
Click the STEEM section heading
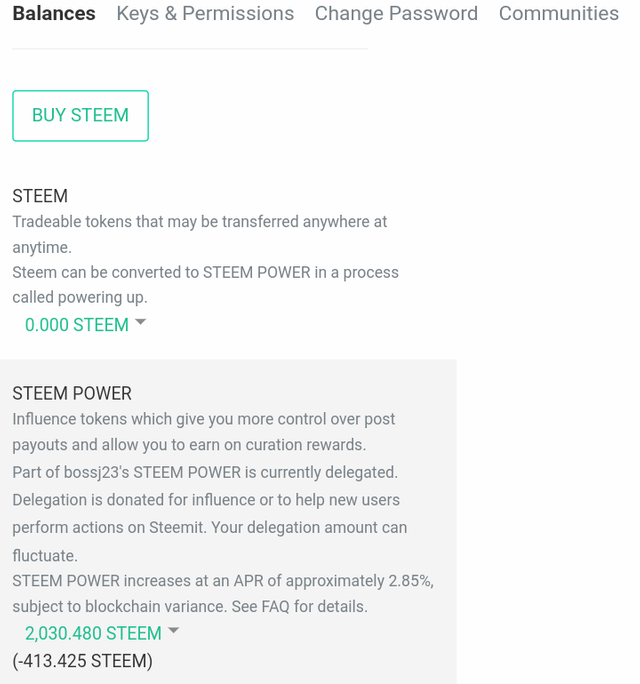[40, 196]
